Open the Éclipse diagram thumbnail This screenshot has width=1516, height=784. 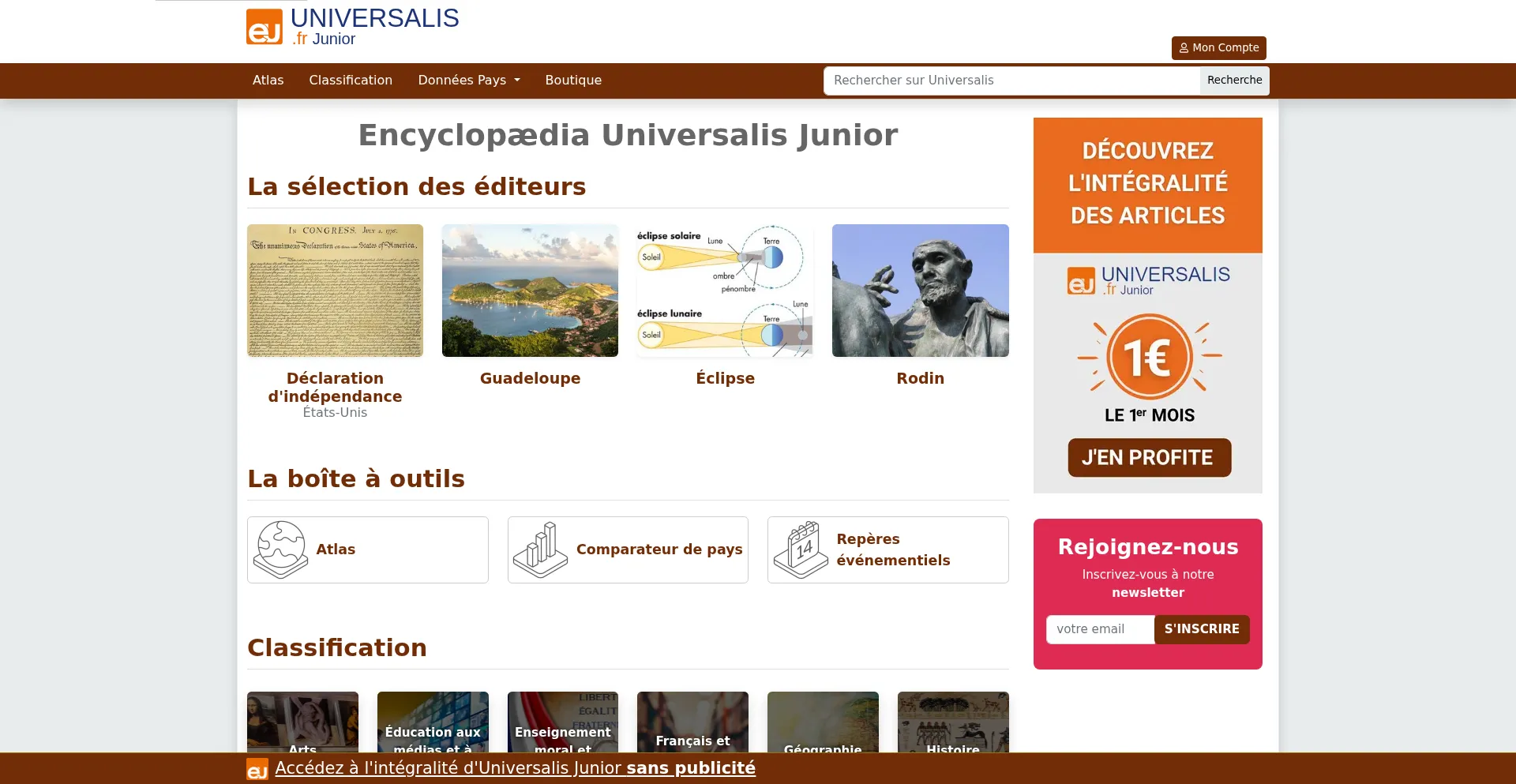pyautogui.click(x=725, y=291)
